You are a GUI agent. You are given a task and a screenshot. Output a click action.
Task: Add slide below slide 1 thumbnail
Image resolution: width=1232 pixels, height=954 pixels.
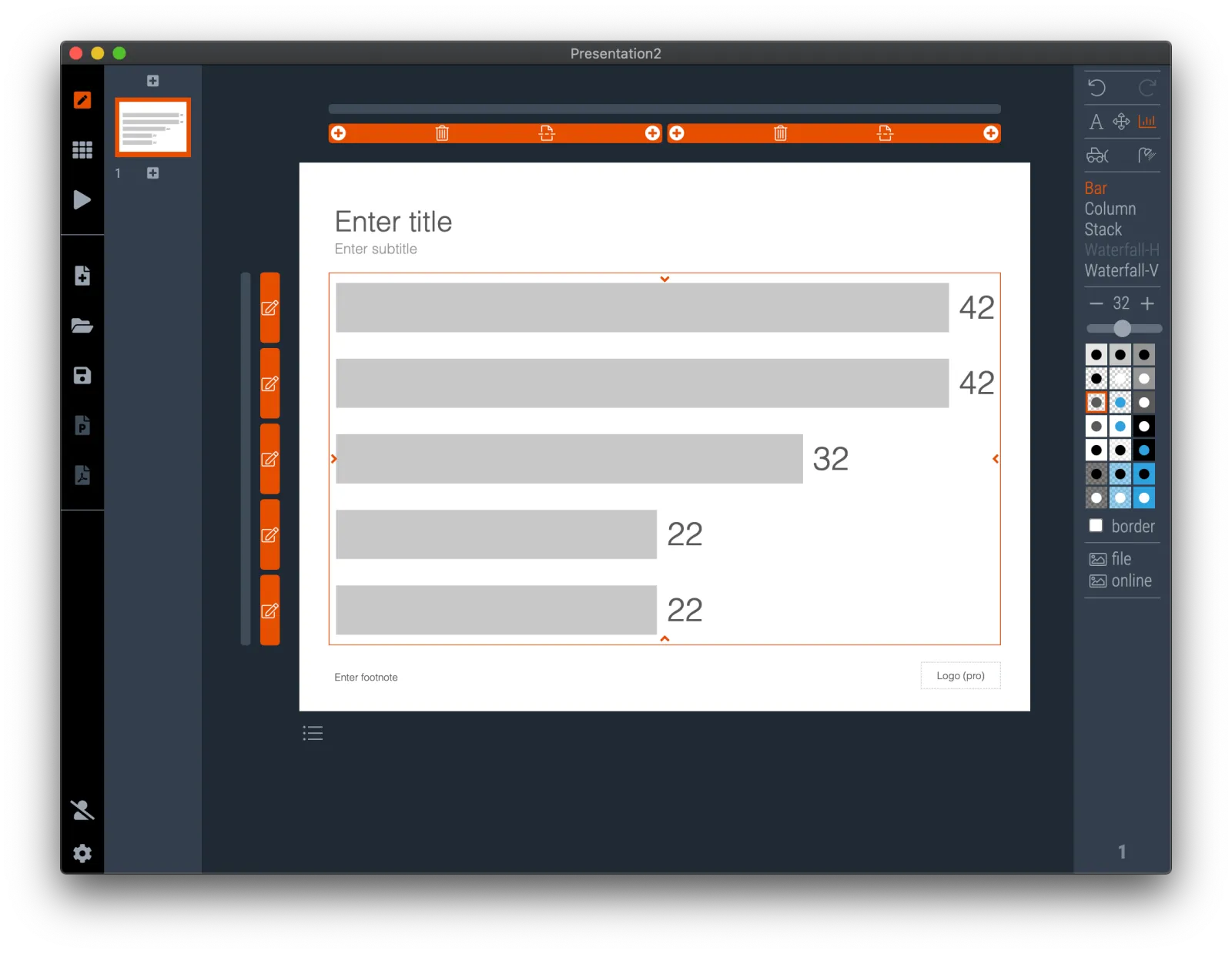pyautogui.click(x=152, y=173)
